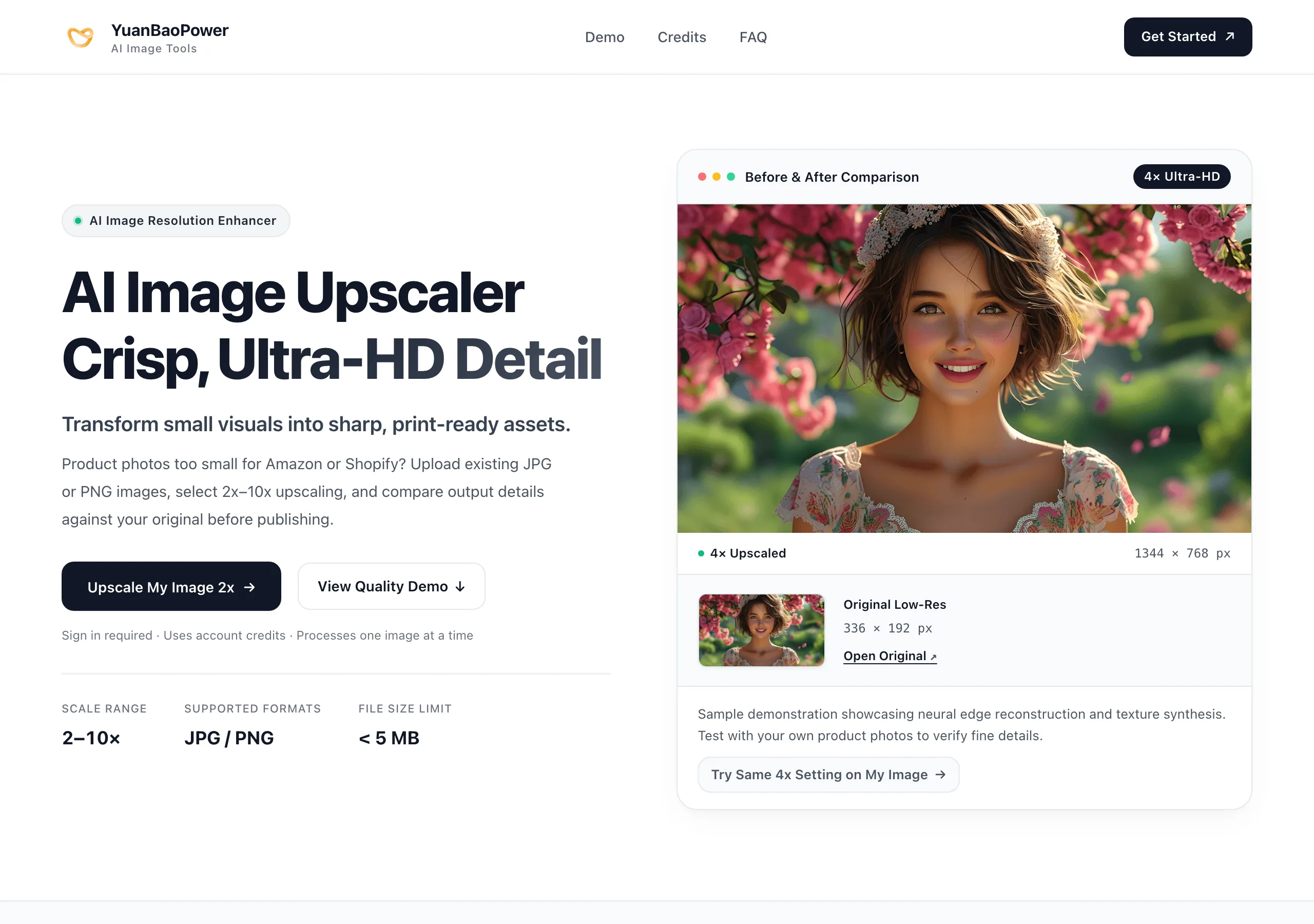The width and height of the screenshot is (1314, 924).
Task: Click the "< 5 MB" file size value
Action: click(389, 738)
